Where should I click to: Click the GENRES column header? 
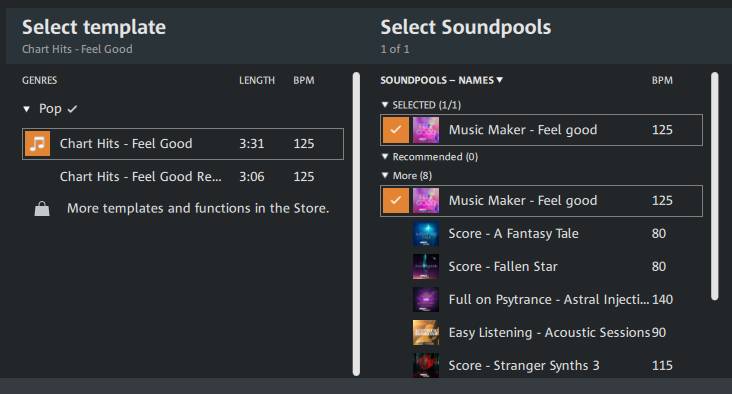pos(39,80)
